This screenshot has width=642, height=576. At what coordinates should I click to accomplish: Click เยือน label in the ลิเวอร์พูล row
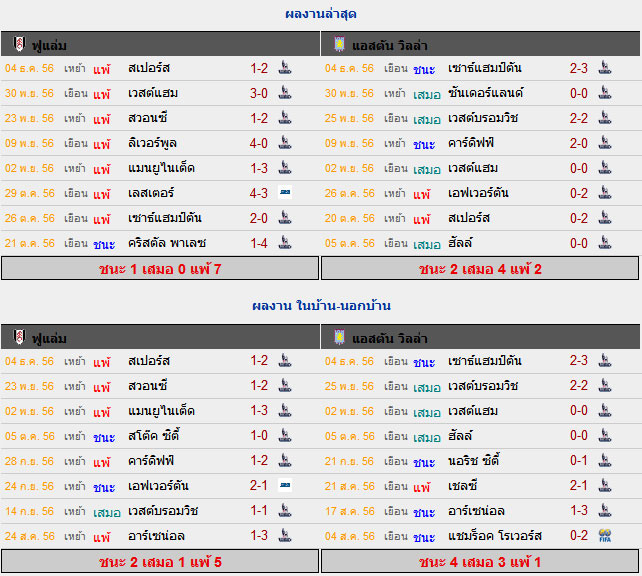click(76, 143)
